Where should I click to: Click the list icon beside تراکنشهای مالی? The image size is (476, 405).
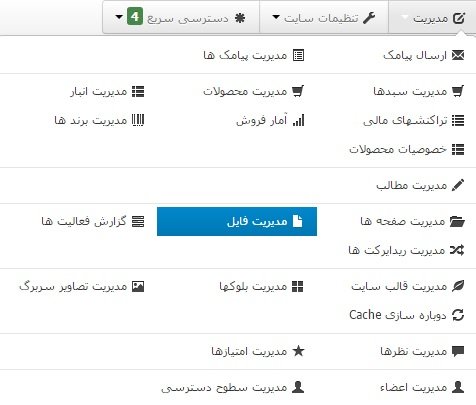click(458, 120)
